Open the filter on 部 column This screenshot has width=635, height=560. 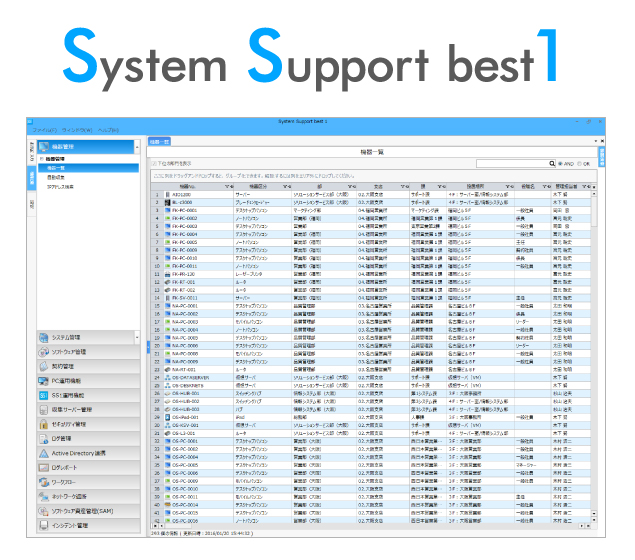pos(352,187)
